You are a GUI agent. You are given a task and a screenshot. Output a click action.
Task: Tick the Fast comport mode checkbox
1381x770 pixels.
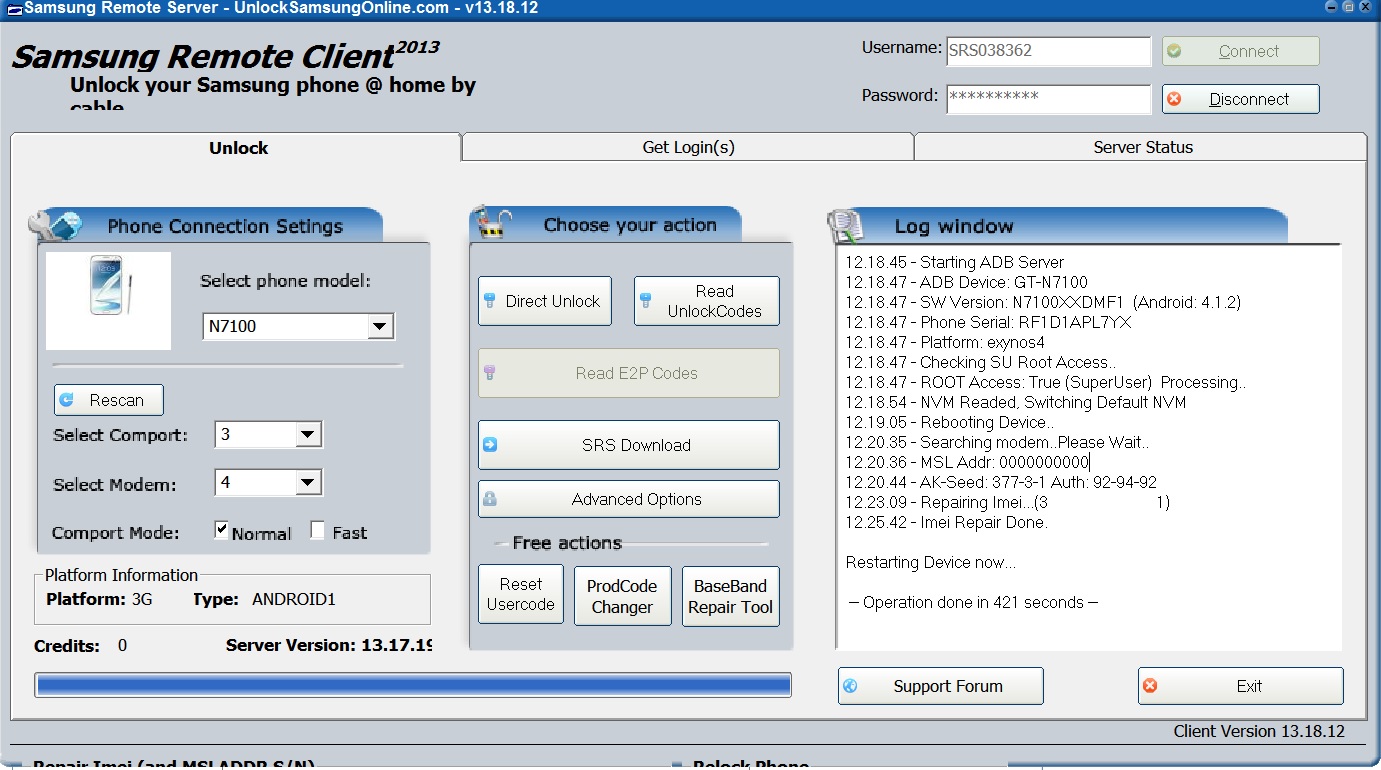[318, 531]
